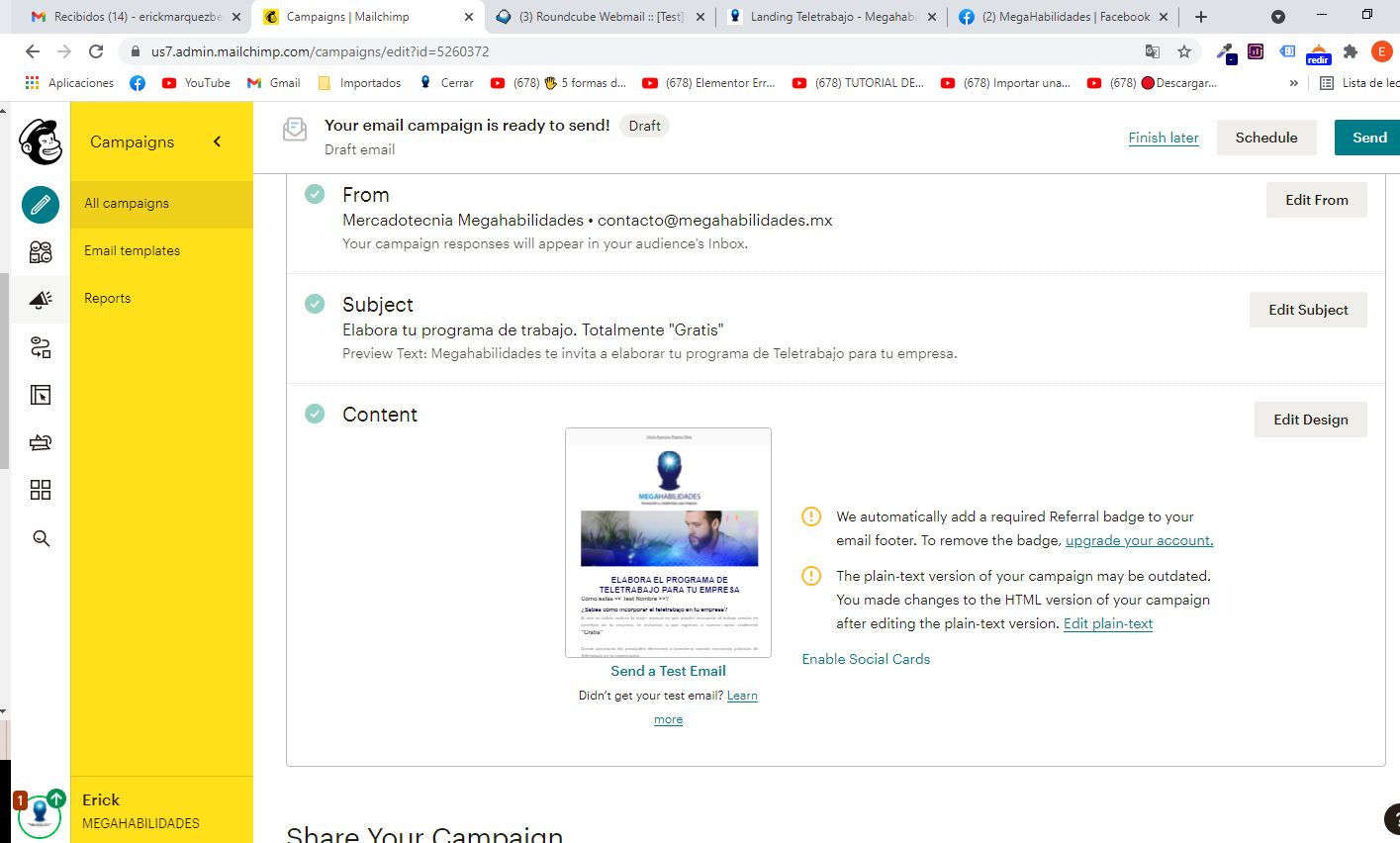Open Lista de lectura reading list

pyautogui.click(x=1360, y=83)
